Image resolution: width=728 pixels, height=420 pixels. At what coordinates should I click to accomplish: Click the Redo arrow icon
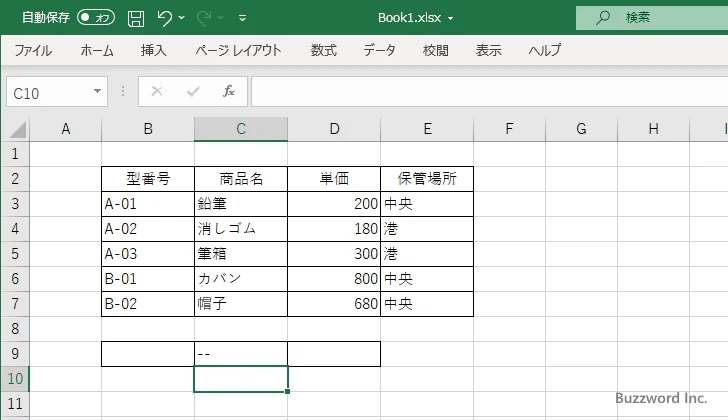(203, 18)
